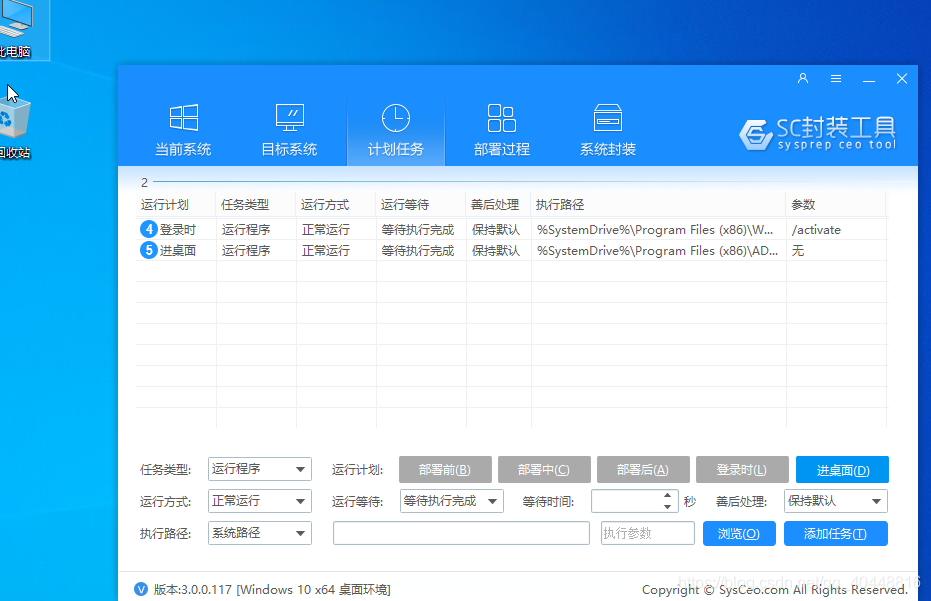Increase wait time with the stepper arrow
The height and width of the screenshot is (601, 931).
pyautogui.click(x=668, y=497)
